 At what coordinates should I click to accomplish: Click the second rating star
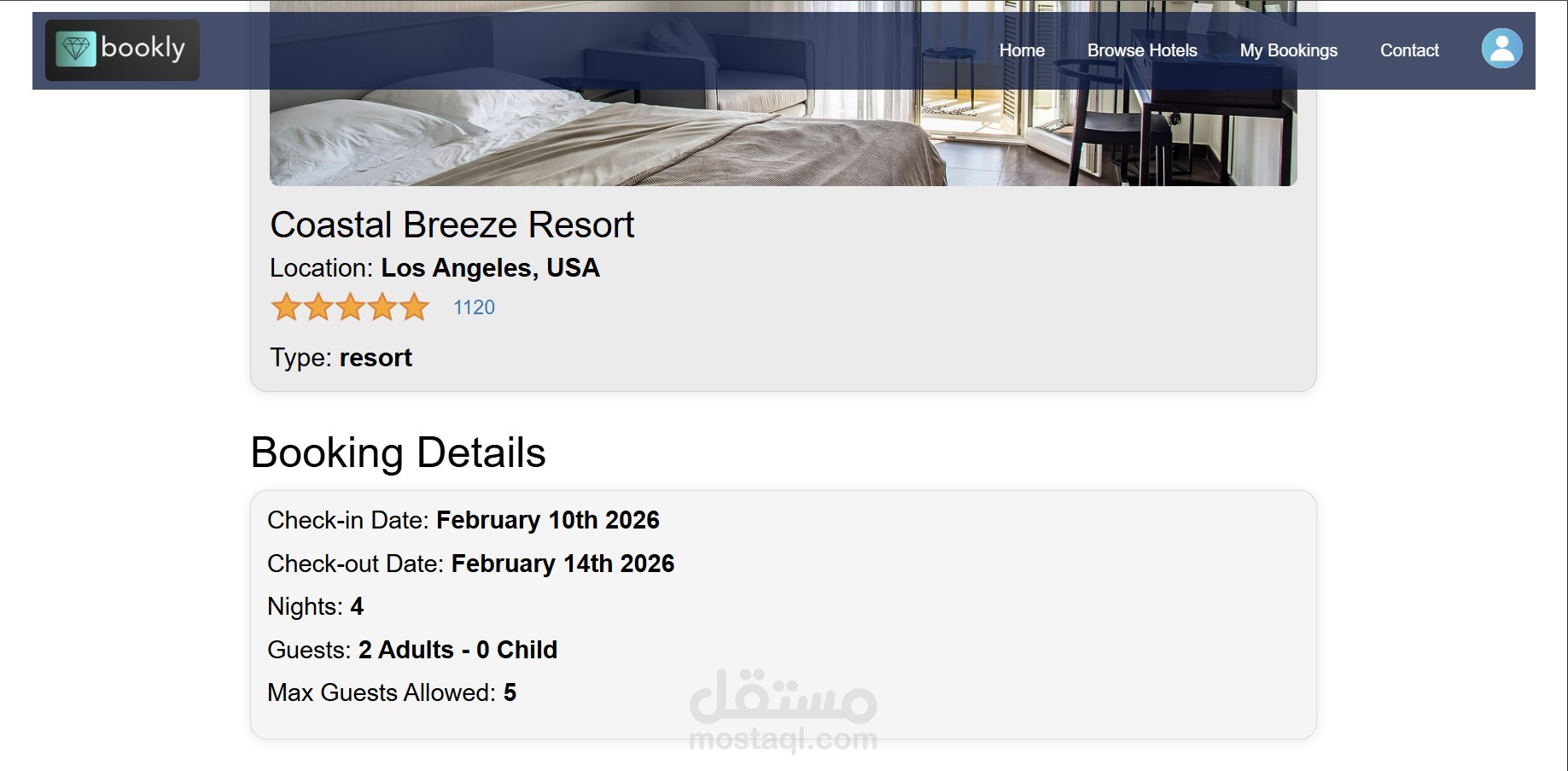(318, 307)
